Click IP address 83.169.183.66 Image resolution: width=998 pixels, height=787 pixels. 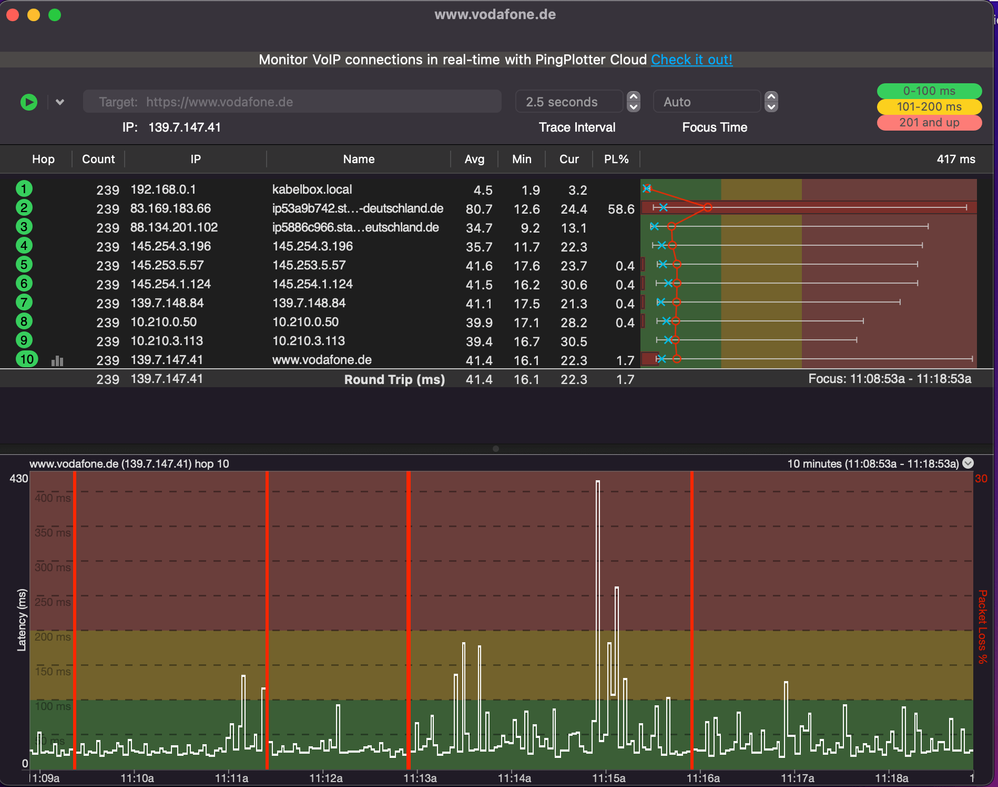pyautogui.click(x=171, y=208)
